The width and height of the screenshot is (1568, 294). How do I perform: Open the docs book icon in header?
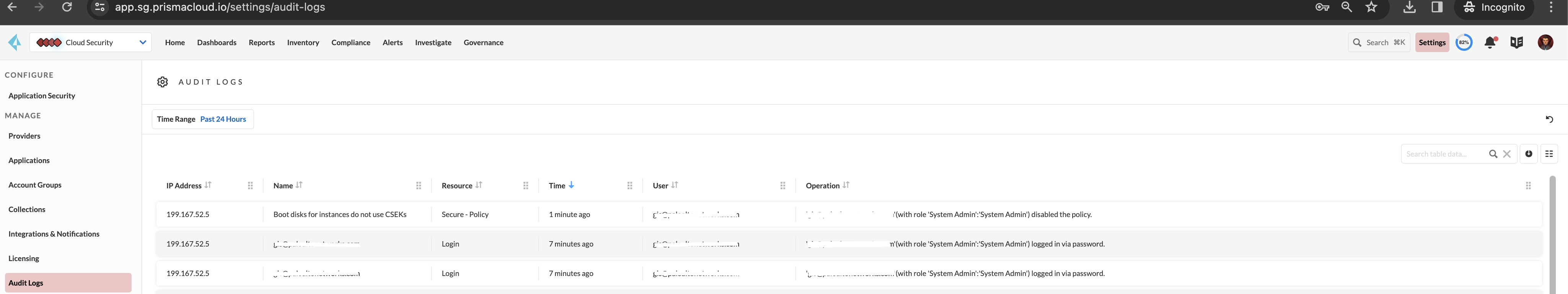pyautogui.click(x=1516, y=42)
